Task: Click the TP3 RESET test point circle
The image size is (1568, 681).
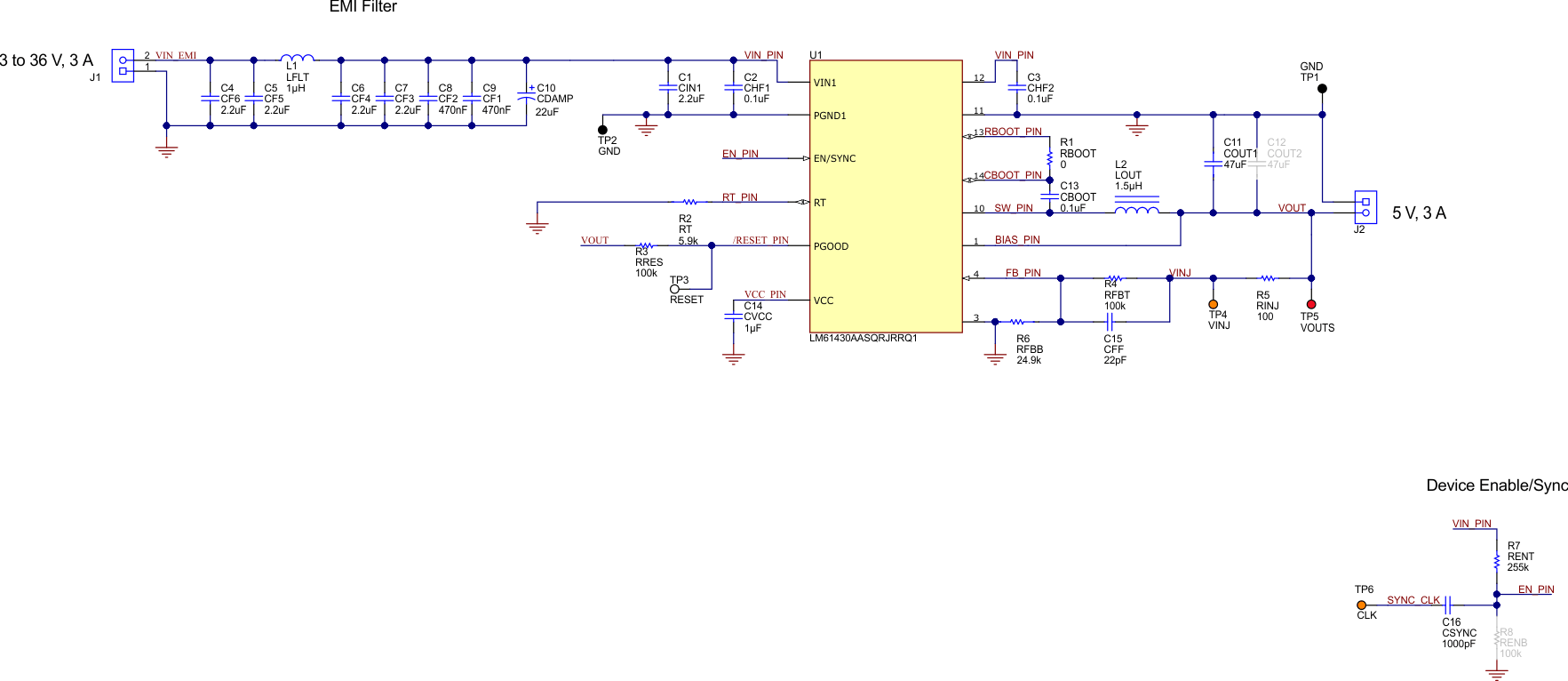Action: (674, 289)
